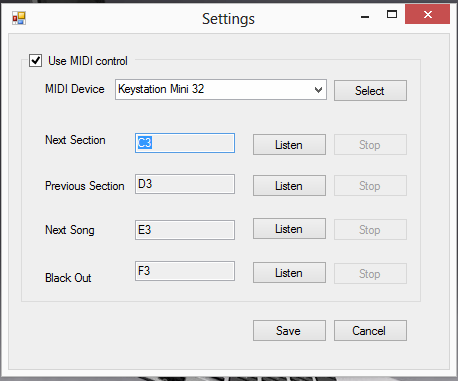Viewport: 458px width, 381px height.
Task: Click Stop beside Previous Section
Action: (370, 186)
